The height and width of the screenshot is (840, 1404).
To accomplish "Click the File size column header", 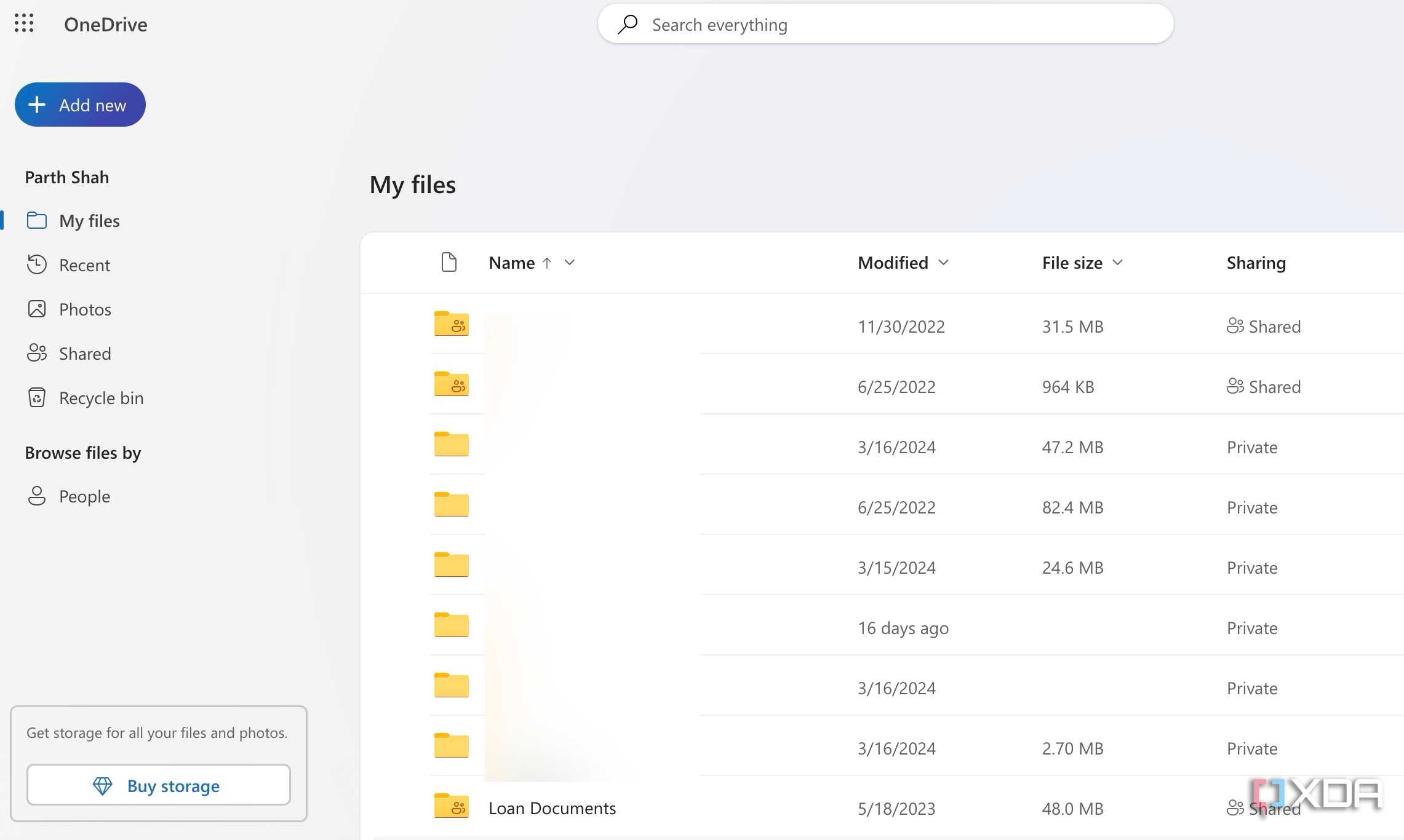I will click(1072, 263).
